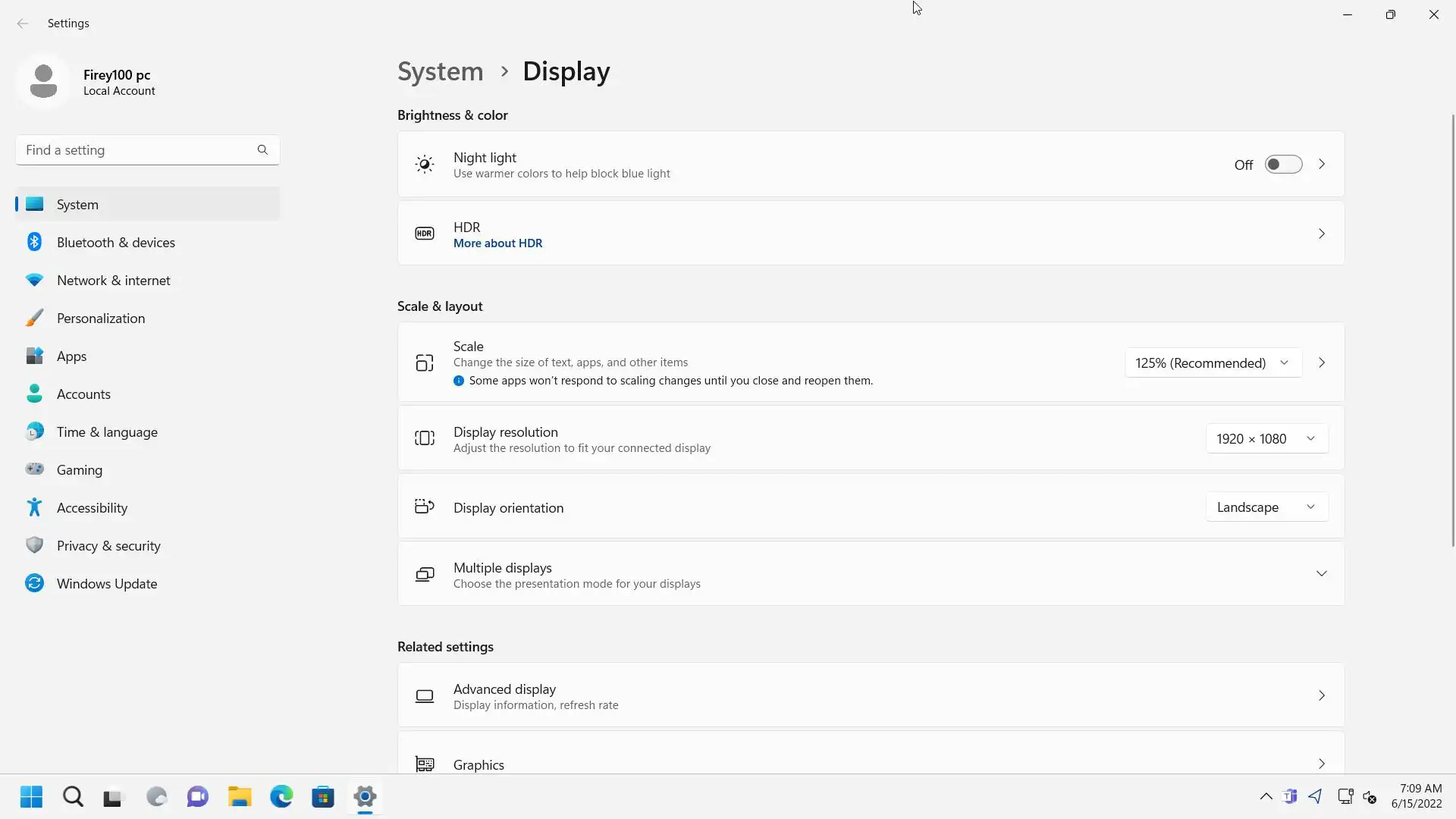Open Microsoft Store from the taskbar
Viewport: 1456px width, 819px height.
coord(323,797)
